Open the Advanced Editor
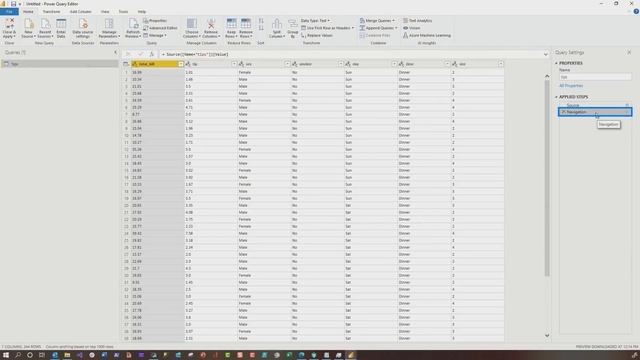The height and width of the screenshot is (360, 640). [160, 28]
